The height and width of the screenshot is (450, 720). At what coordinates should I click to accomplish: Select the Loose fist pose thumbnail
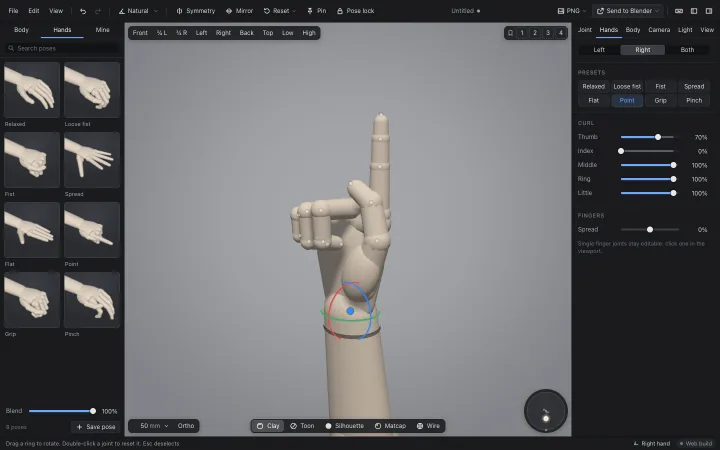tap(92, 90)
